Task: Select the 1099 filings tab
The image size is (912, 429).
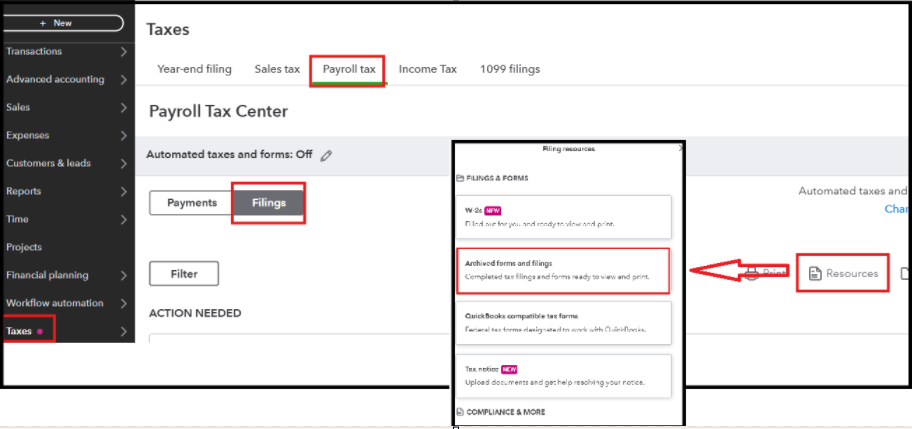Action: (x=510, y=69)
